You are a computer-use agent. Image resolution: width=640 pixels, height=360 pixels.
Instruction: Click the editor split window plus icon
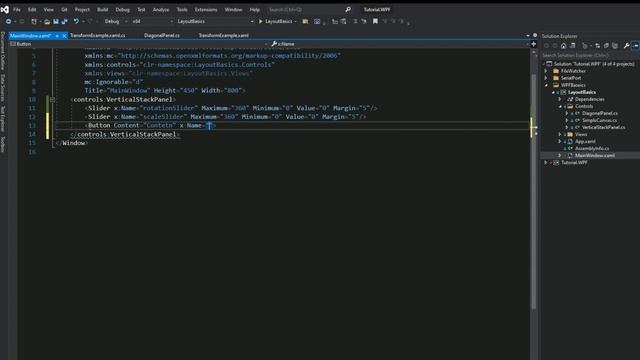coord(533,44)
